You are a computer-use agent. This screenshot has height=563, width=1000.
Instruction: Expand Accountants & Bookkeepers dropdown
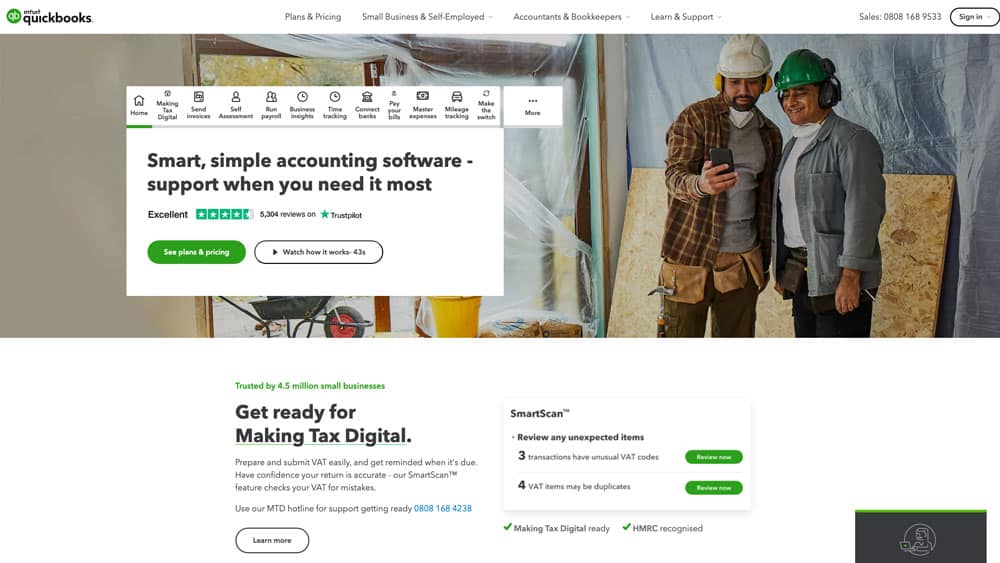[571, 17]
